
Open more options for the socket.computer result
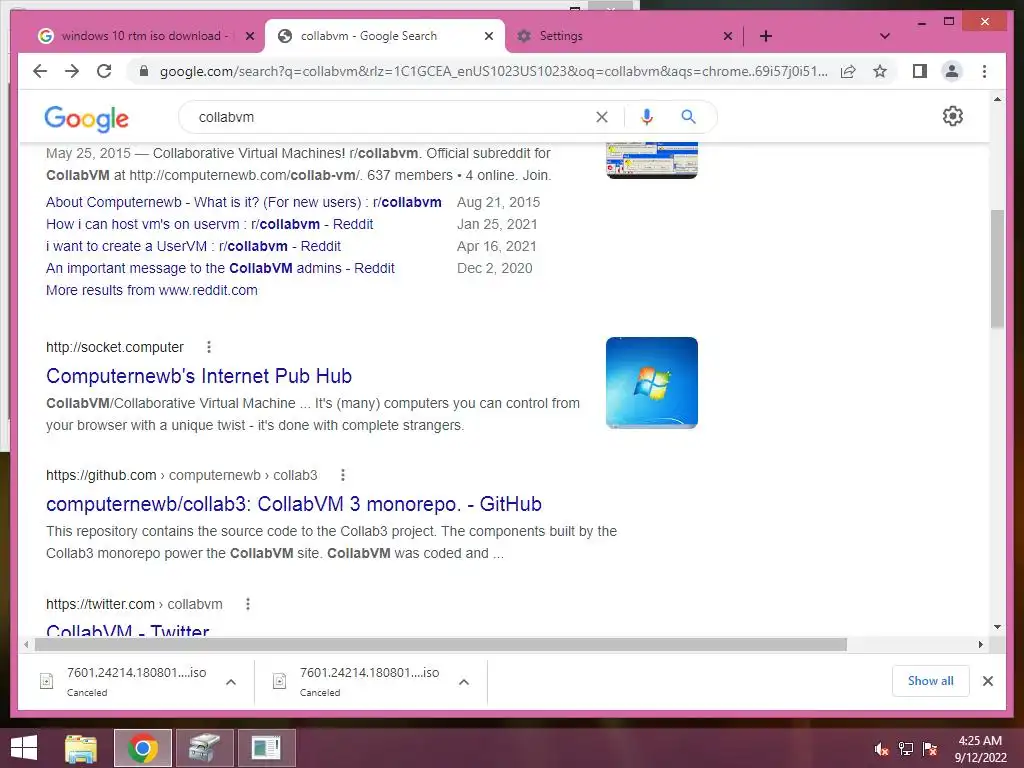point(209,347)
